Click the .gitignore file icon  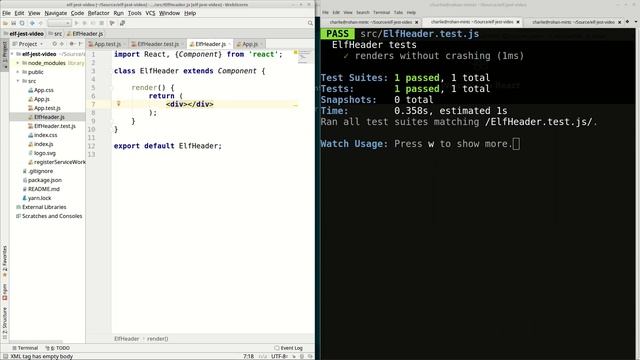click(x=24, y=171)
